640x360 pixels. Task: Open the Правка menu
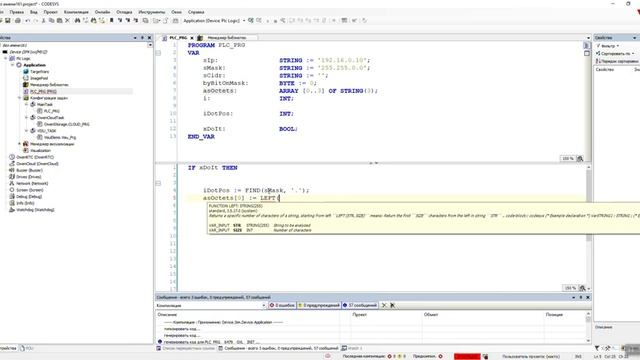[16, 12]
